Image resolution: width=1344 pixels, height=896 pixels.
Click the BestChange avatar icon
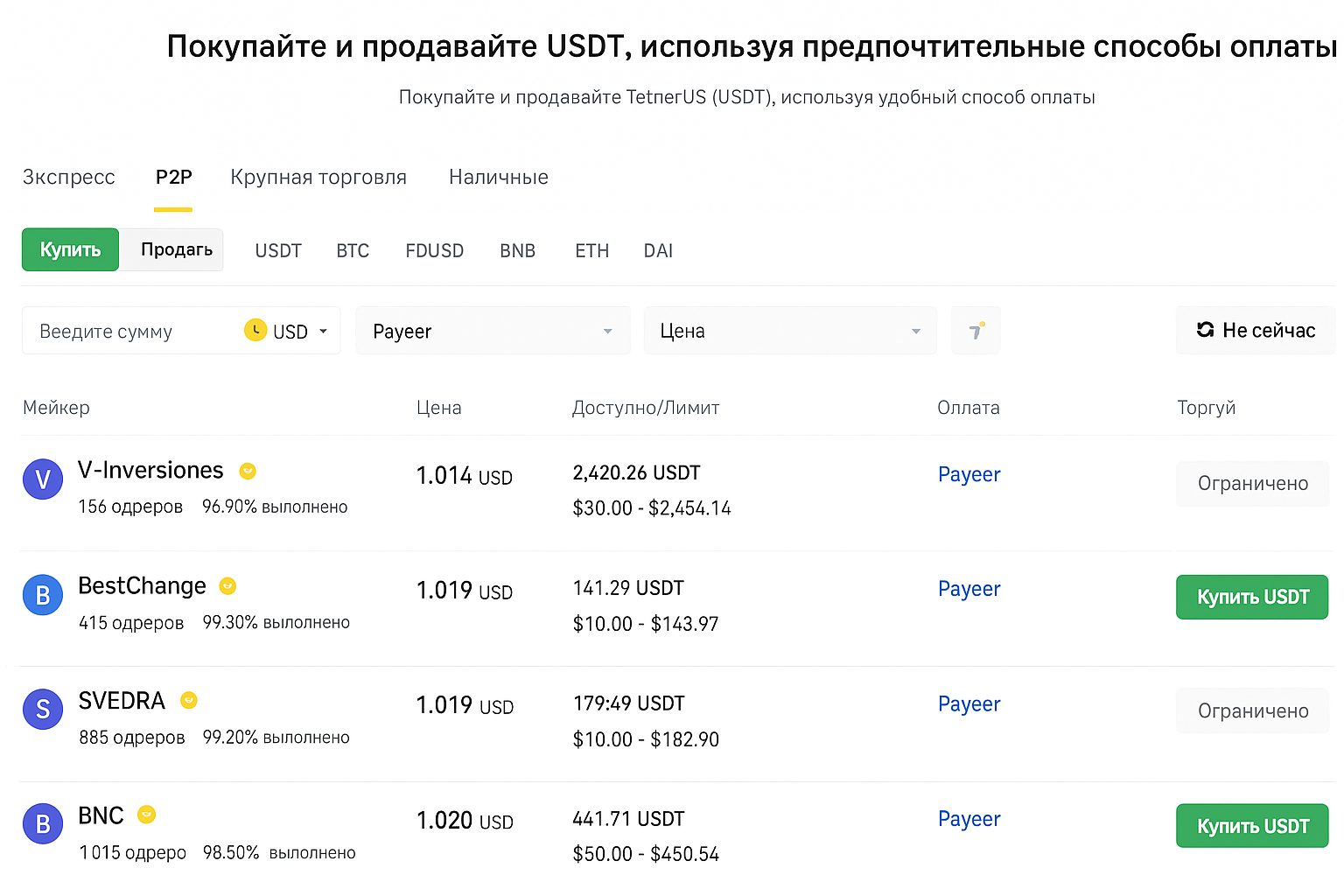42,595
